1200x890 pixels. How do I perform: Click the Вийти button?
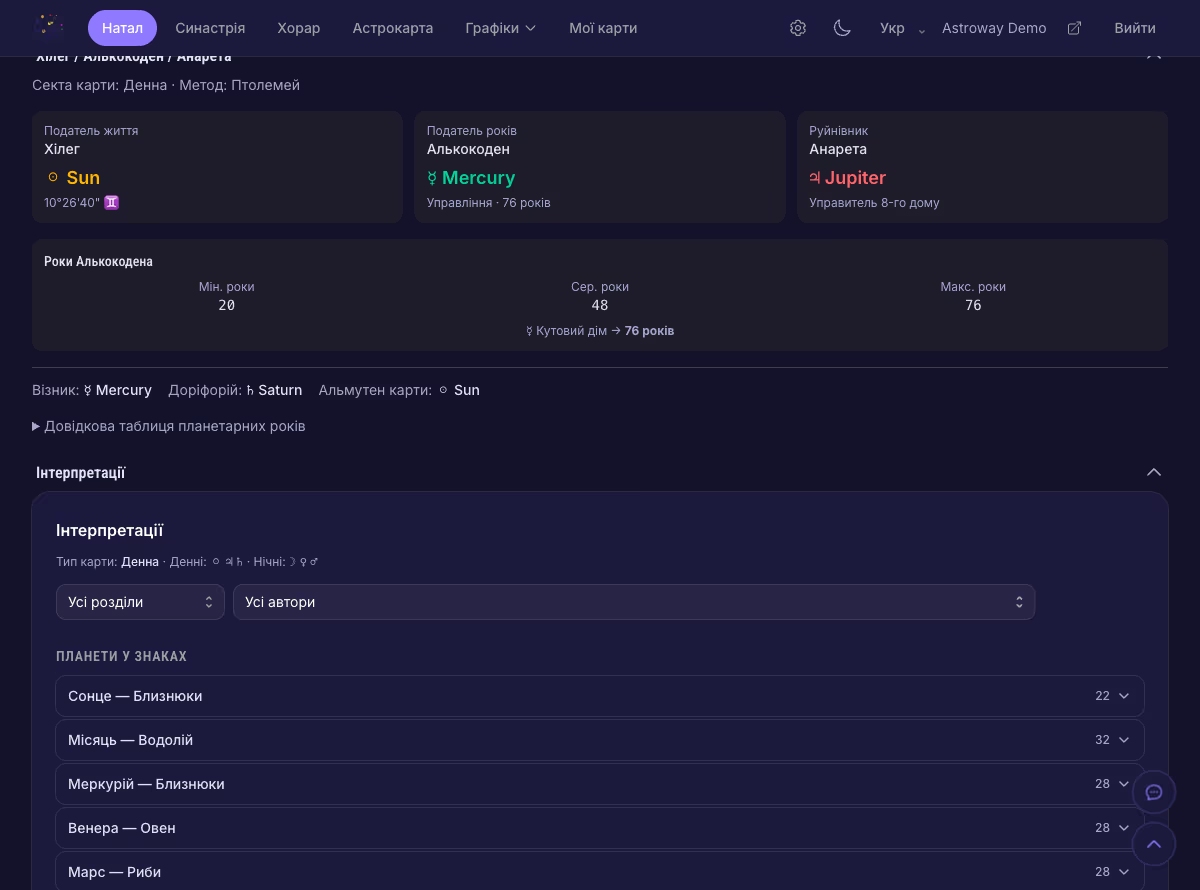click(1134, 28)
